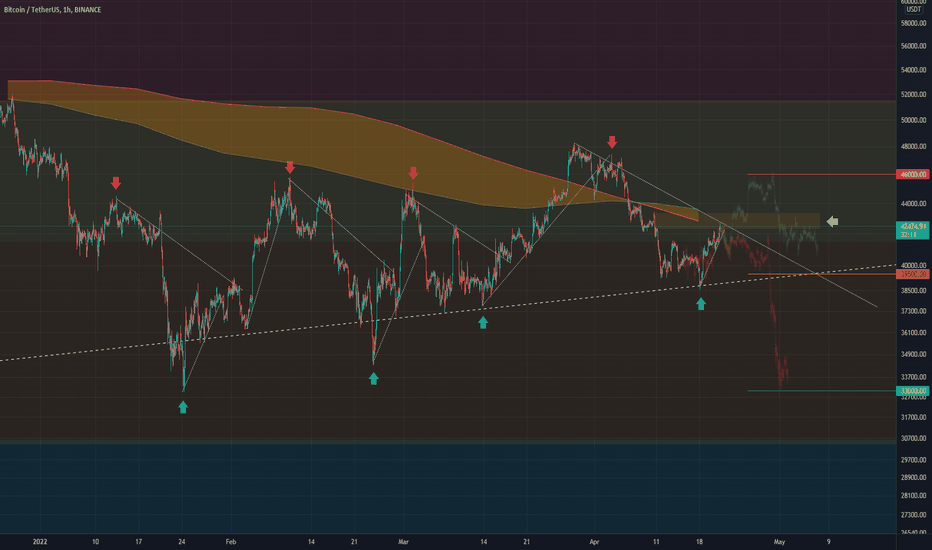
Task: Click the 11 date label in April
Action: (656, 542)
